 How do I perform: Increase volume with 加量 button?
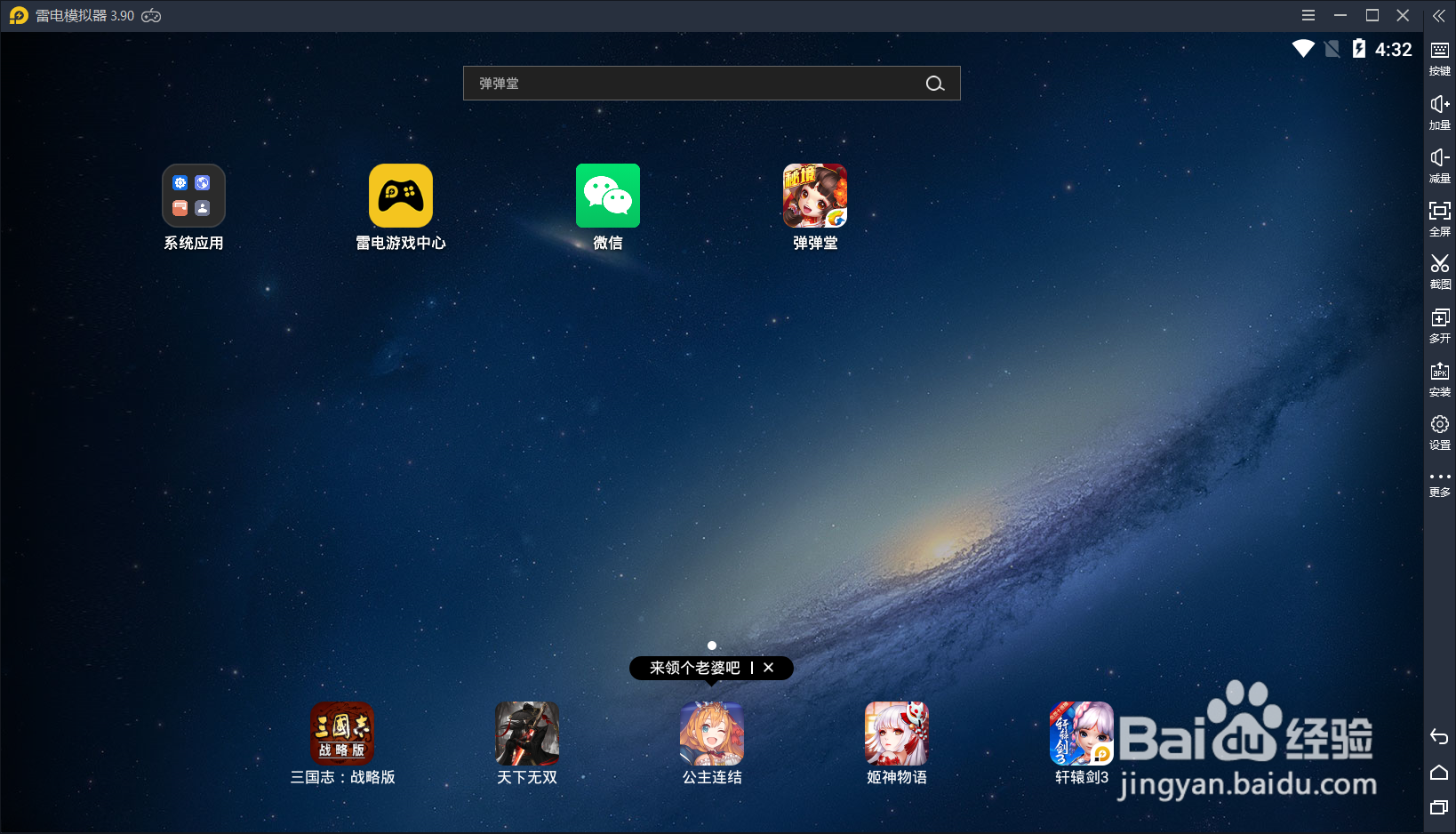coord(1440,113)
